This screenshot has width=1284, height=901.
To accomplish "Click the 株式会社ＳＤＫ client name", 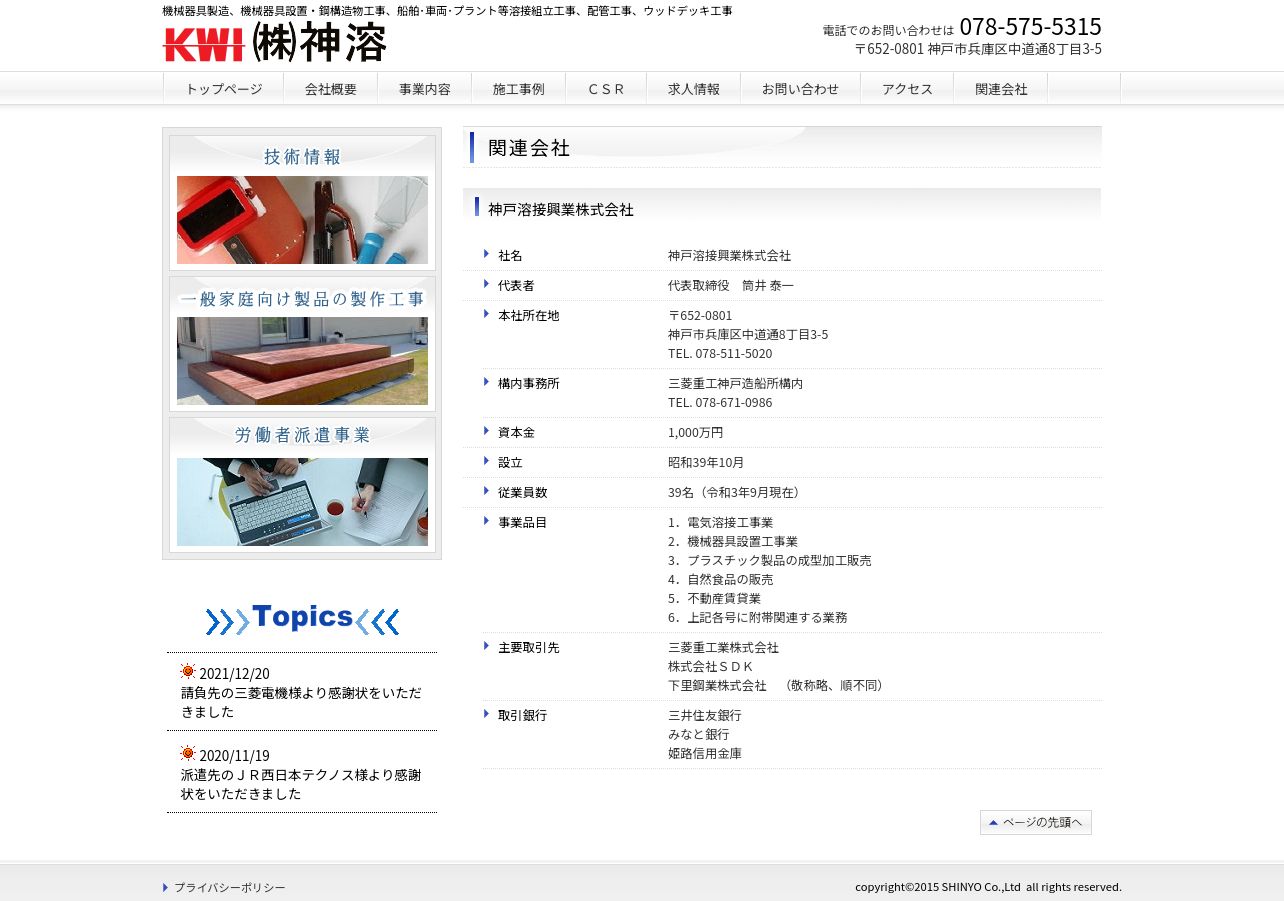I will click(x=711, y=666).
